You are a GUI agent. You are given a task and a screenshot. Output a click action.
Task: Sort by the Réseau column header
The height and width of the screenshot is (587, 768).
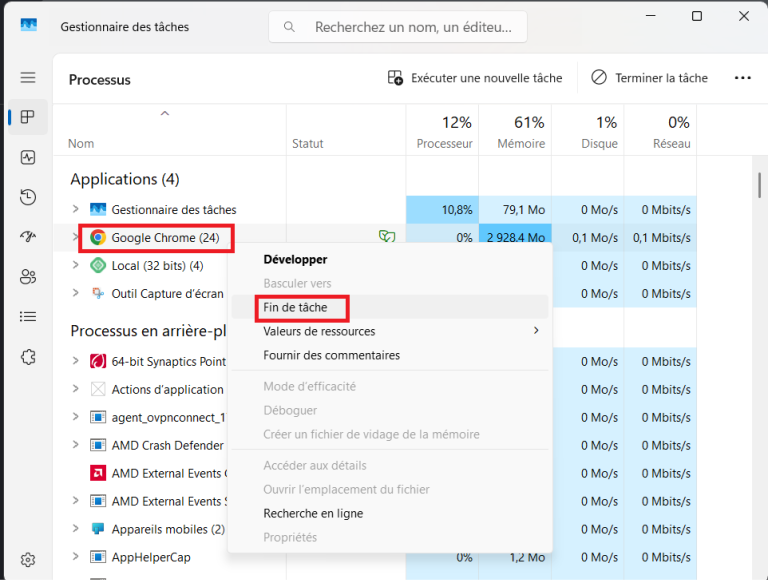click(660, 130)
